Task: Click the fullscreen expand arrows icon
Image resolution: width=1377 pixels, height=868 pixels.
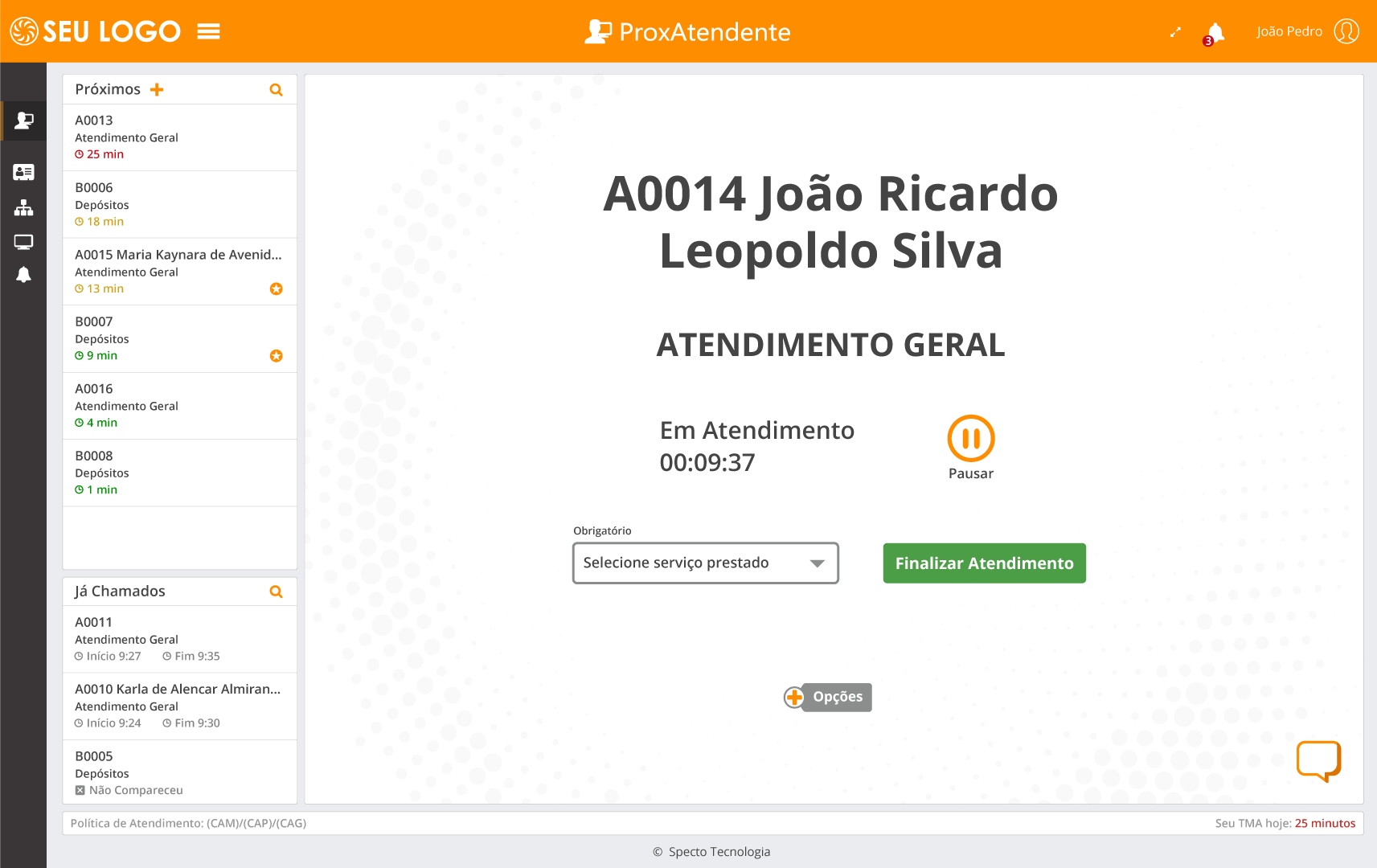Action: pyautogui.click(x=1175, y=32)
